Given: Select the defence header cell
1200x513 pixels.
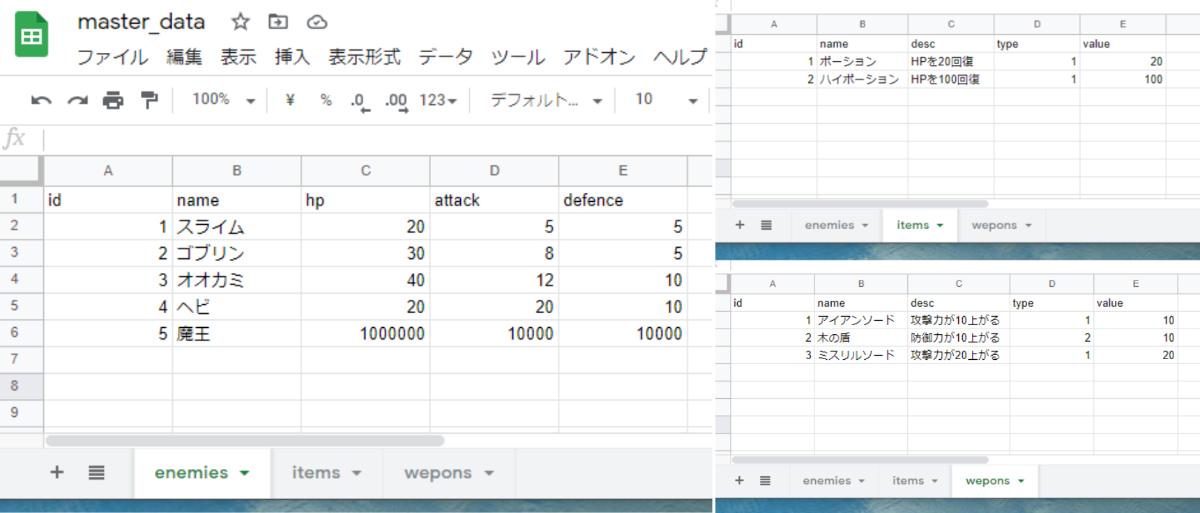Looking at the screenshot, I should 623,200.
